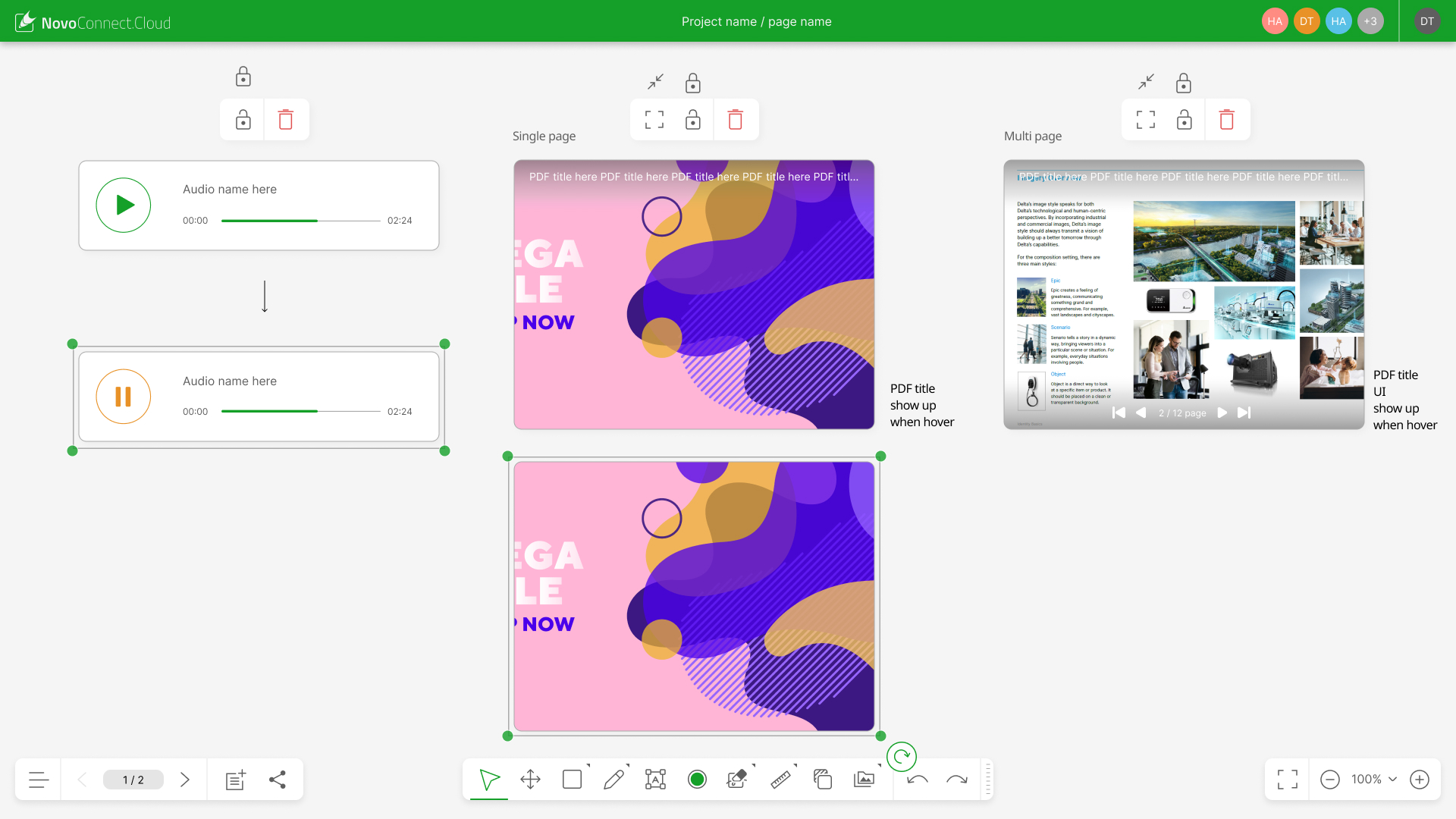
Task: Open the hamburger menu at bottom left
Action: (39, 780)
